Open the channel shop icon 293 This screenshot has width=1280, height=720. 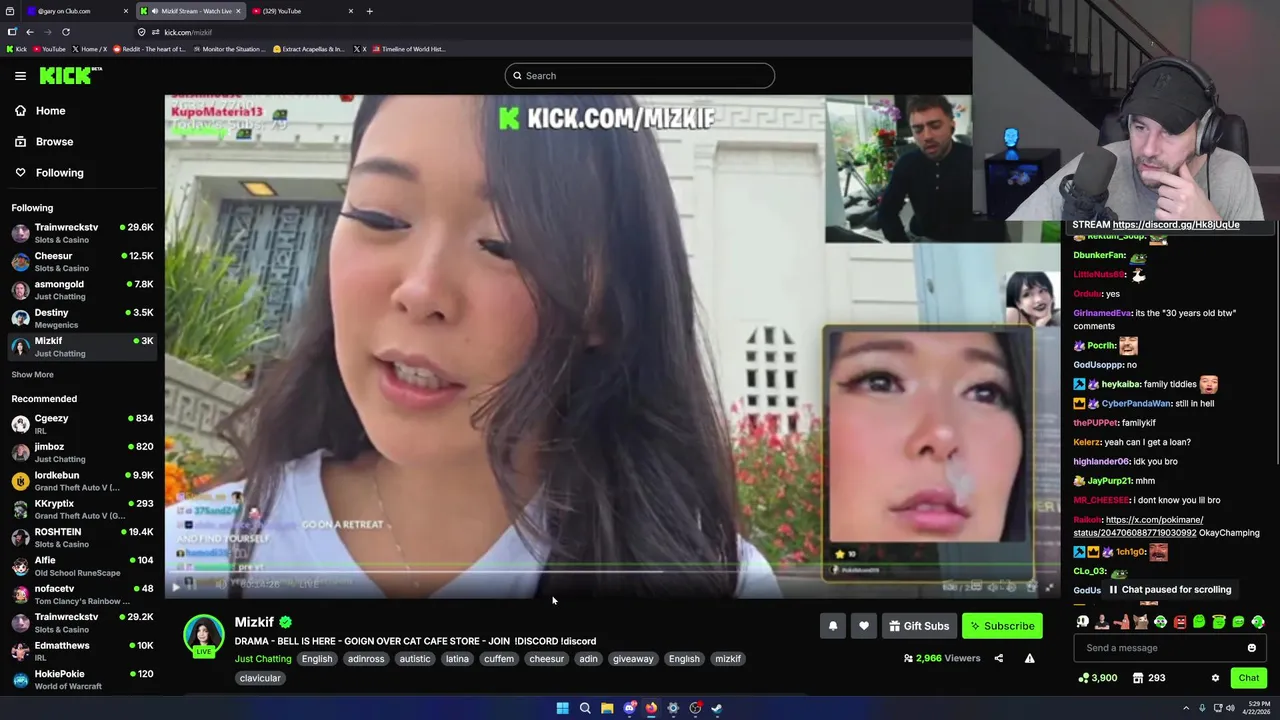click(x=1148, y=678)
